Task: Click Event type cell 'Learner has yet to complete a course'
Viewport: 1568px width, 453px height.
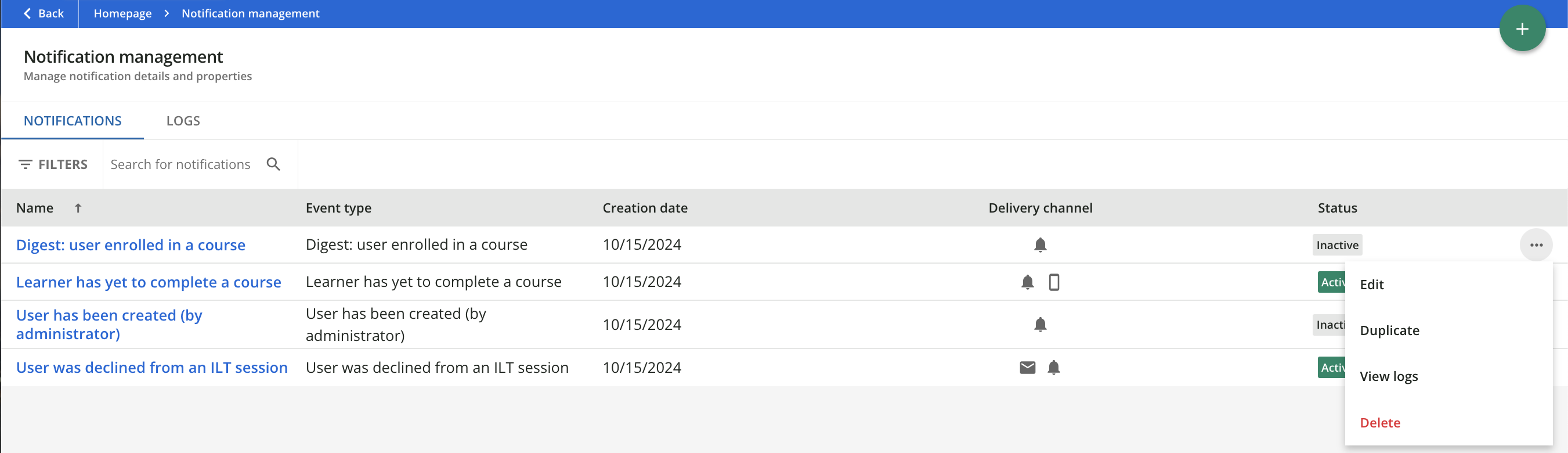Action: [x=433, y=282]
